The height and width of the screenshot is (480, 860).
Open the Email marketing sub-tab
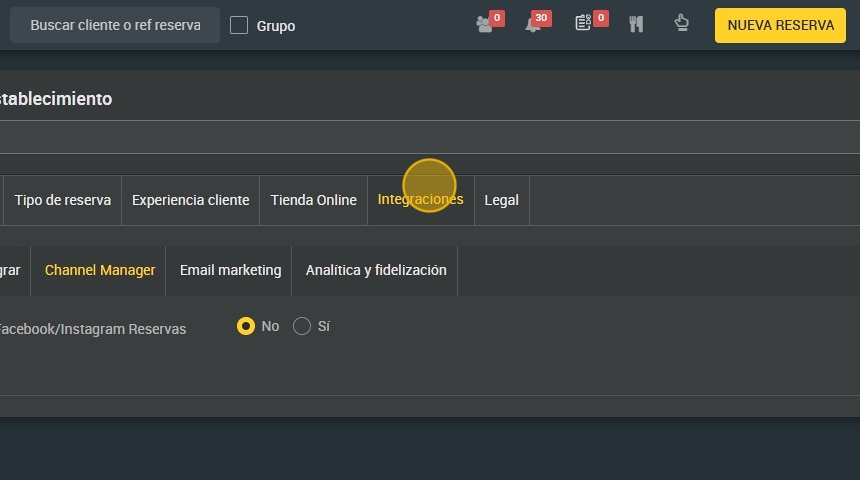coord(230,270)
